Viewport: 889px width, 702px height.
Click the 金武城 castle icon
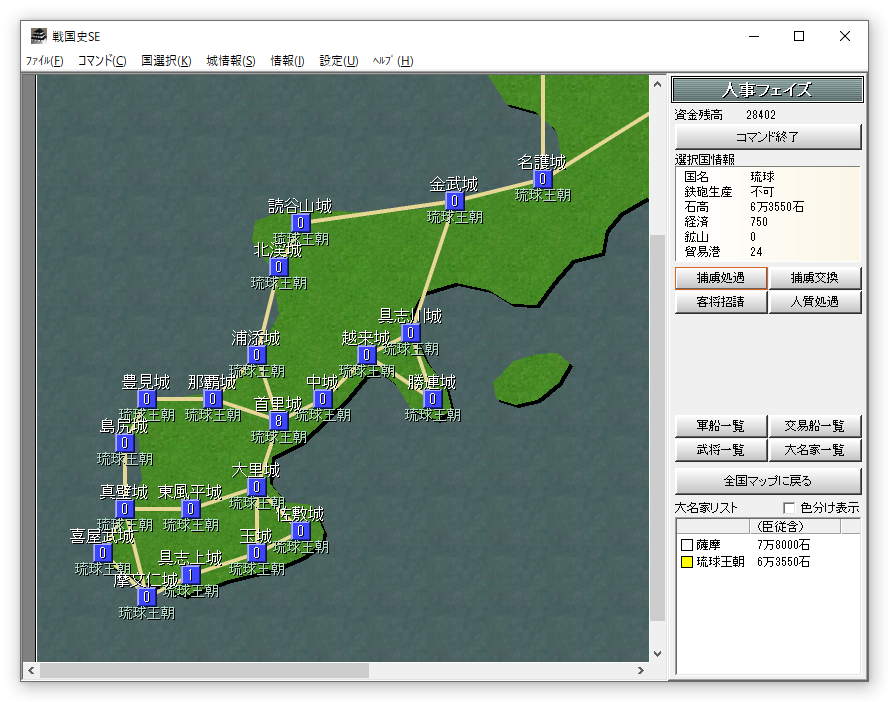pyautogui.click(x=455, y=201)
